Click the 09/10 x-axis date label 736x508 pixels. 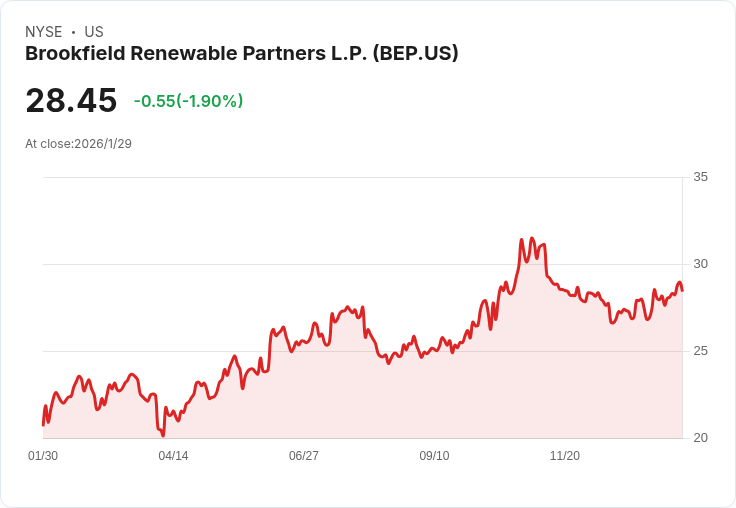click(434, 455)
